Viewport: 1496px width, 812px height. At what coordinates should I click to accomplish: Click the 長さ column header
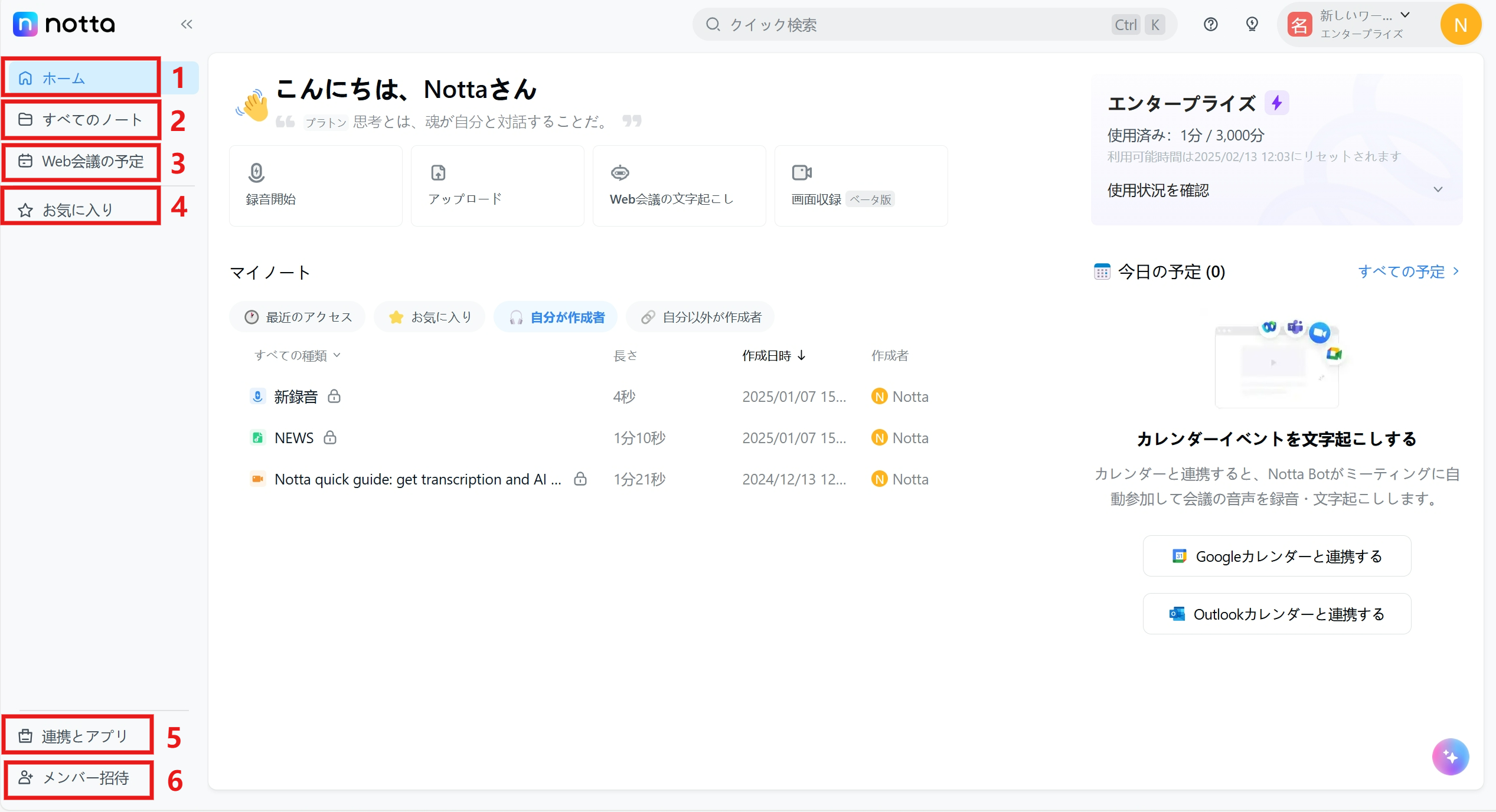[x=625, y=355]
